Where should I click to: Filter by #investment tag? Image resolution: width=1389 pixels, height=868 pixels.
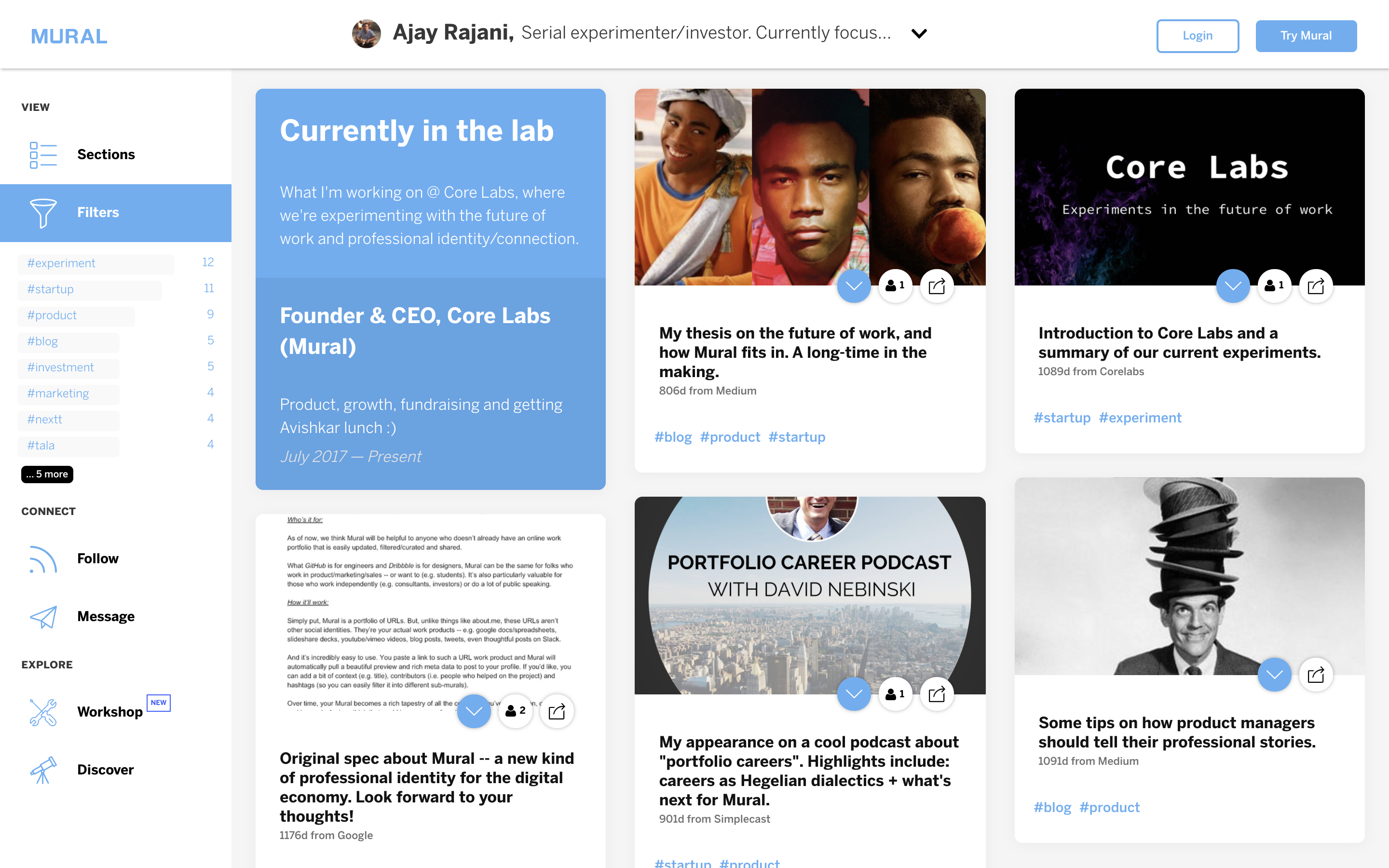68,367
